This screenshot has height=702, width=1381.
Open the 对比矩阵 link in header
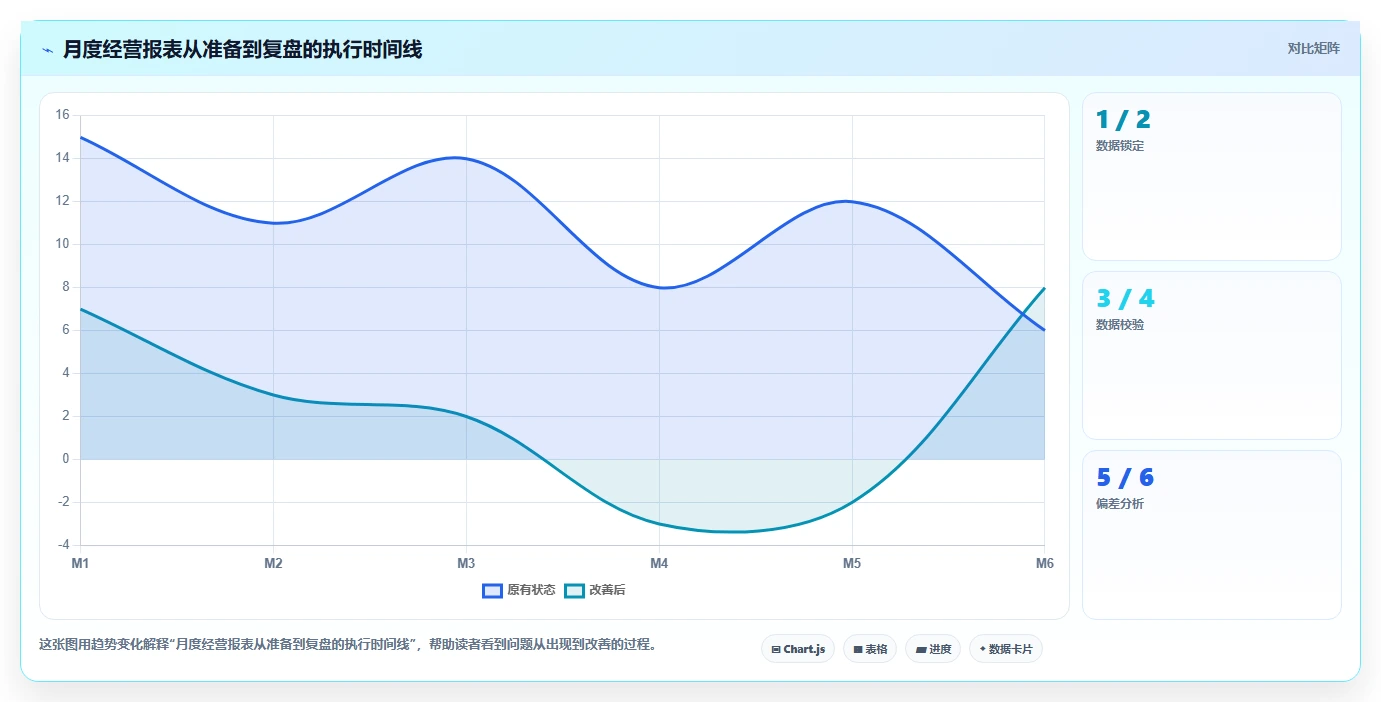[x=1314, y=48]
